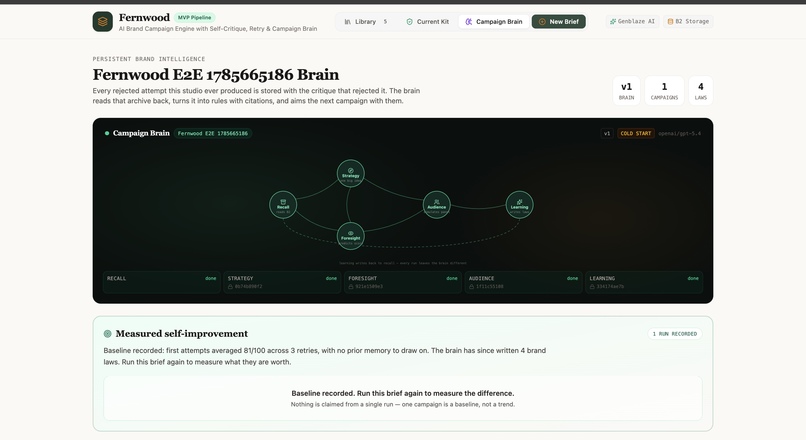This screenshot has width=806, height=440.
Task: Click the Genblaze AI sparkle icon
Action: (x=613, y=22)
